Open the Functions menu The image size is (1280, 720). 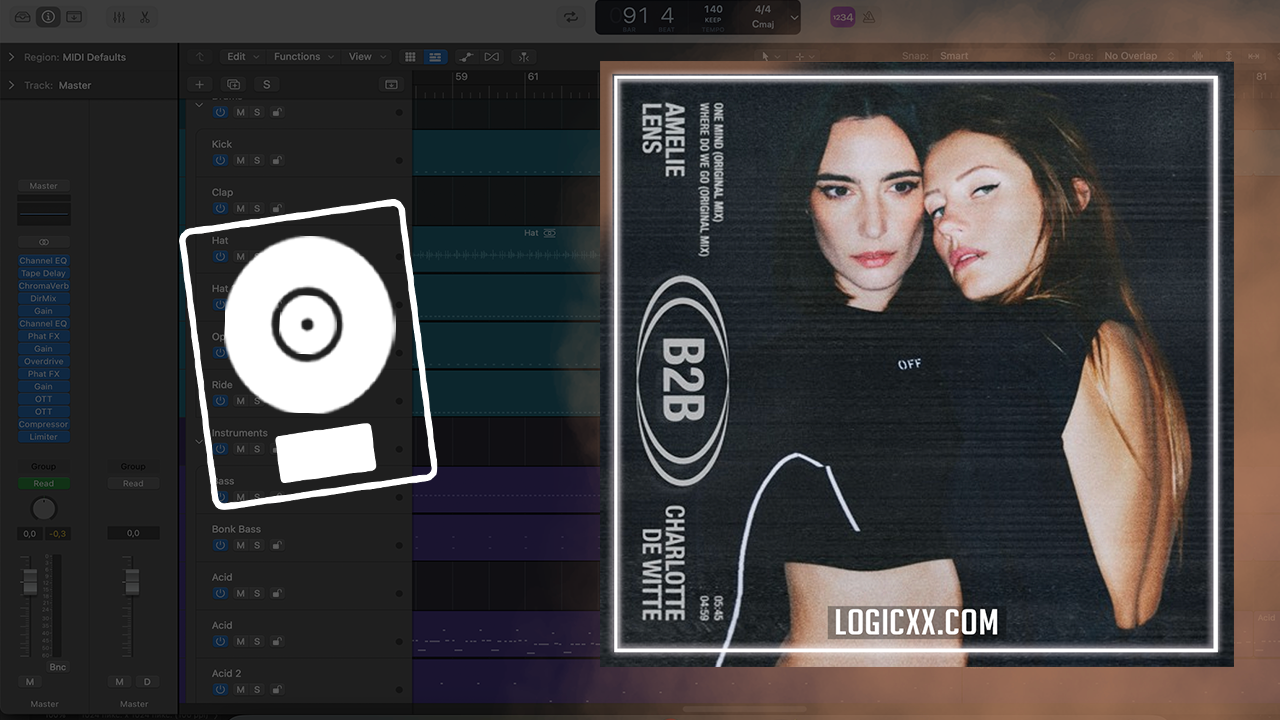point(303,57)
